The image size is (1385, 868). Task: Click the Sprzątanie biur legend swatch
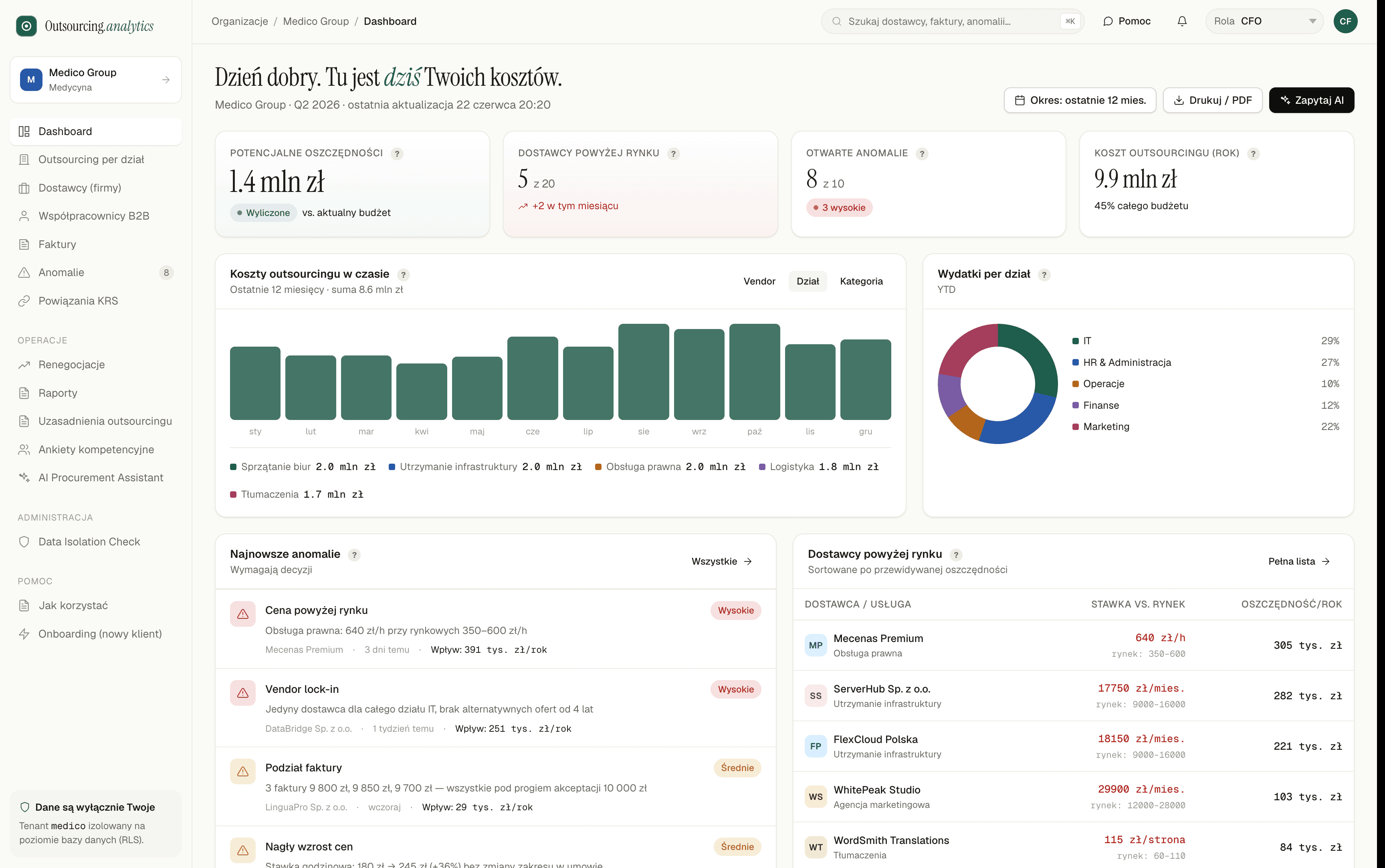coord(233,467)
